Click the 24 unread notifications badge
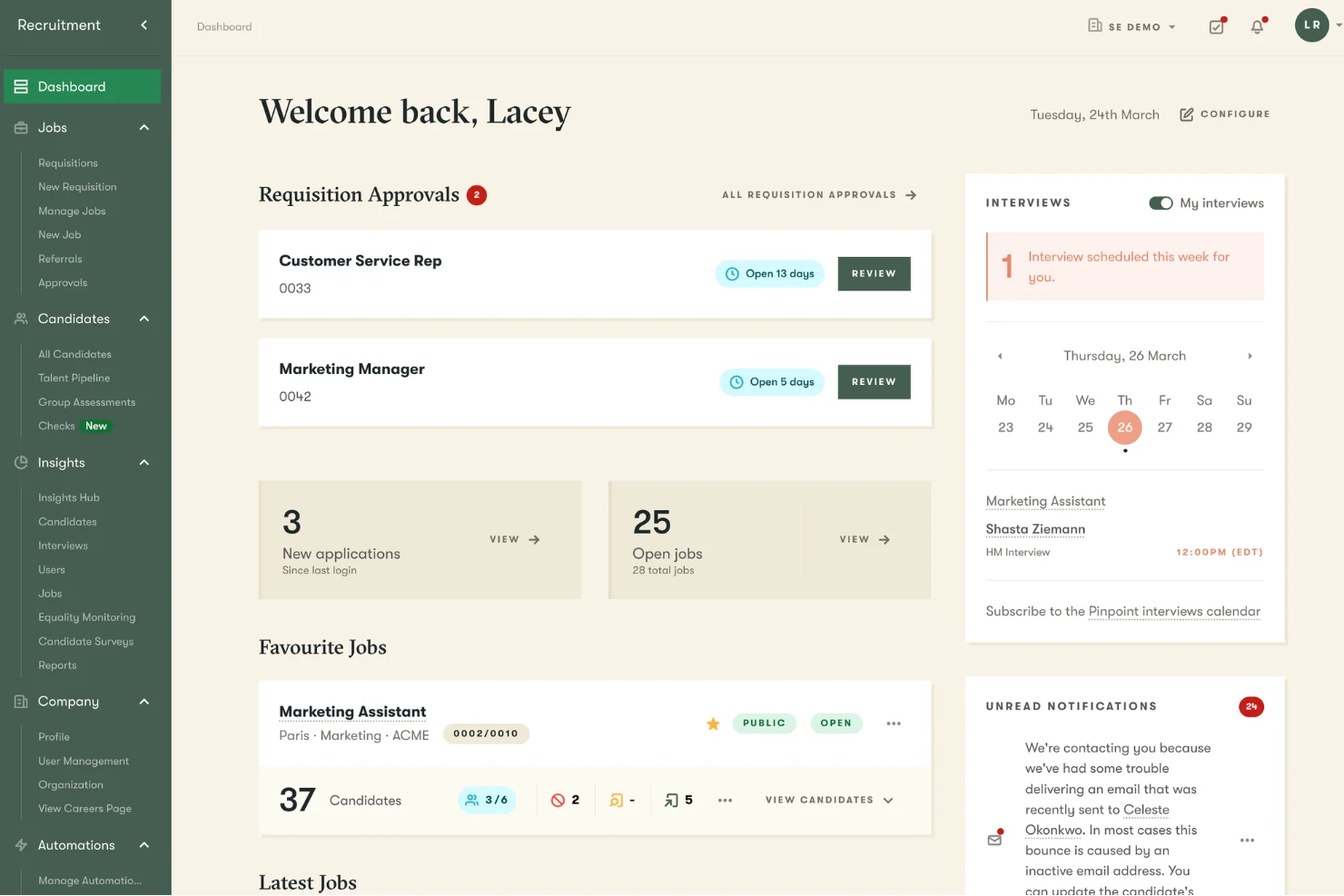Screen dimensions: 1344x896 pos(1251,707)
